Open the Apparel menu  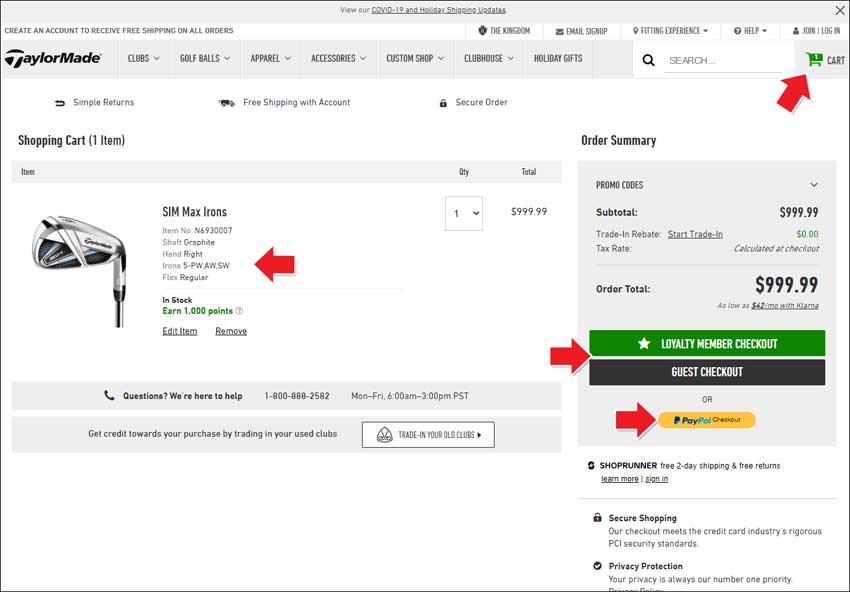271,58
